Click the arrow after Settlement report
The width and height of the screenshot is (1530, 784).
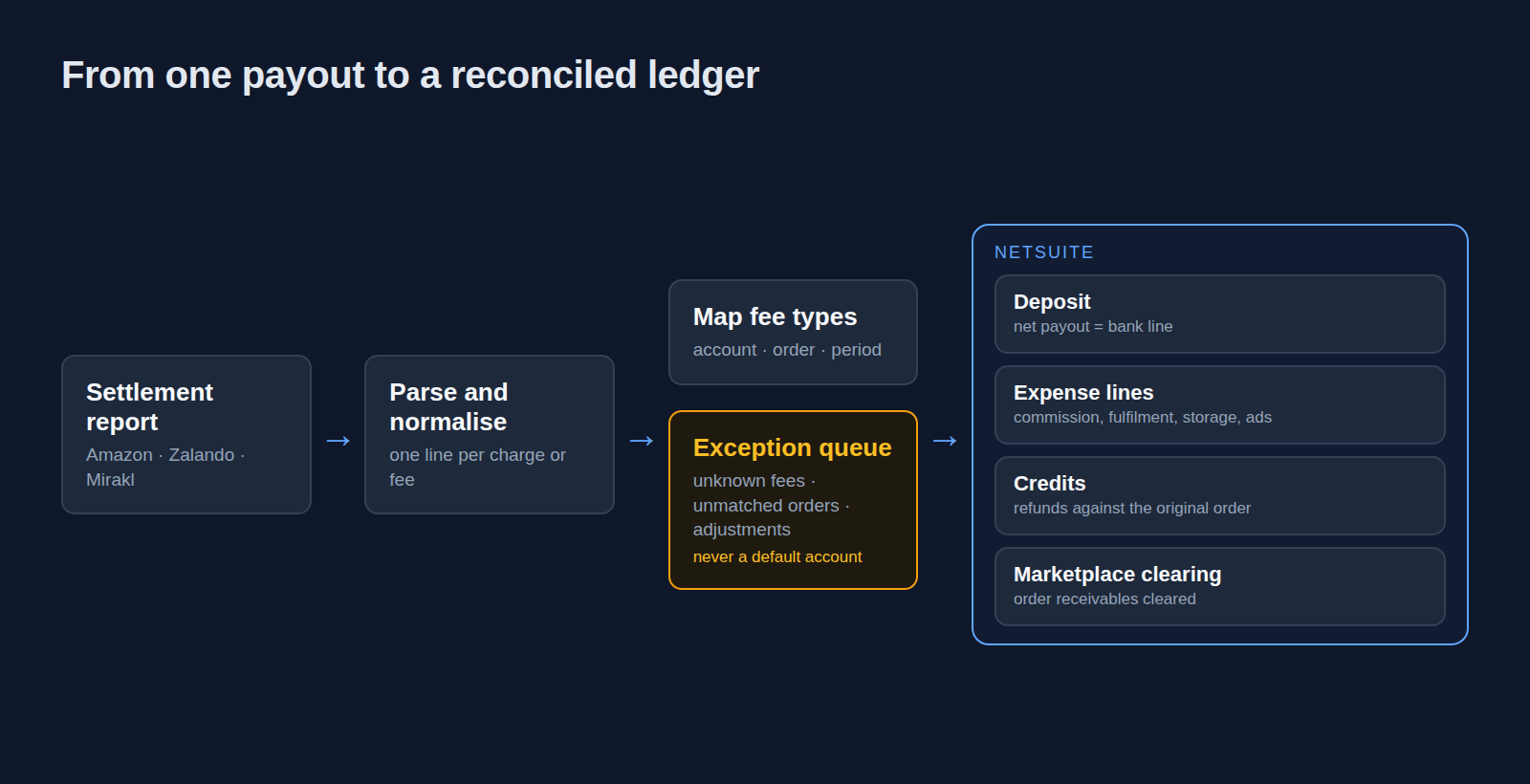coord(338,441)
